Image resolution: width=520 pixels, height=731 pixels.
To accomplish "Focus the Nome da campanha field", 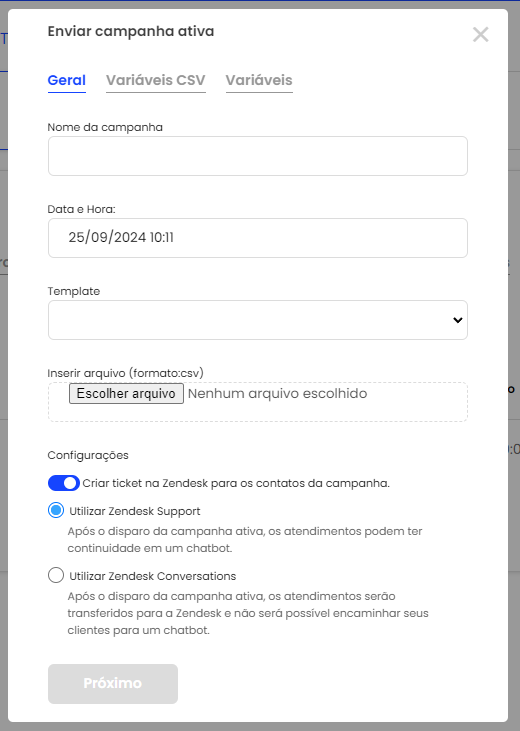I will click(258, 156).
